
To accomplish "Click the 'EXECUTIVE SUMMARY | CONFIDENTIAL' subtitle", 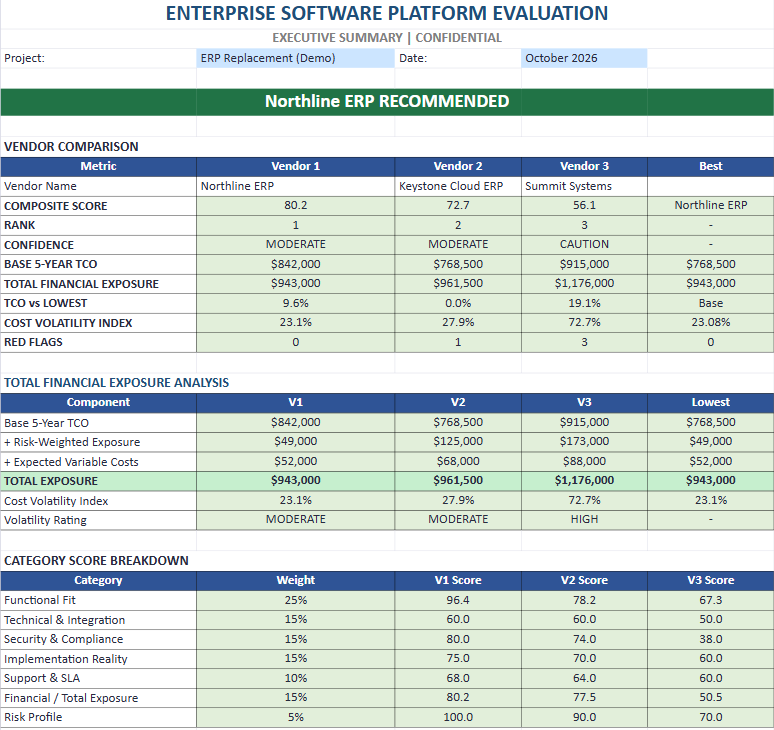I will [x=387, y=38].
